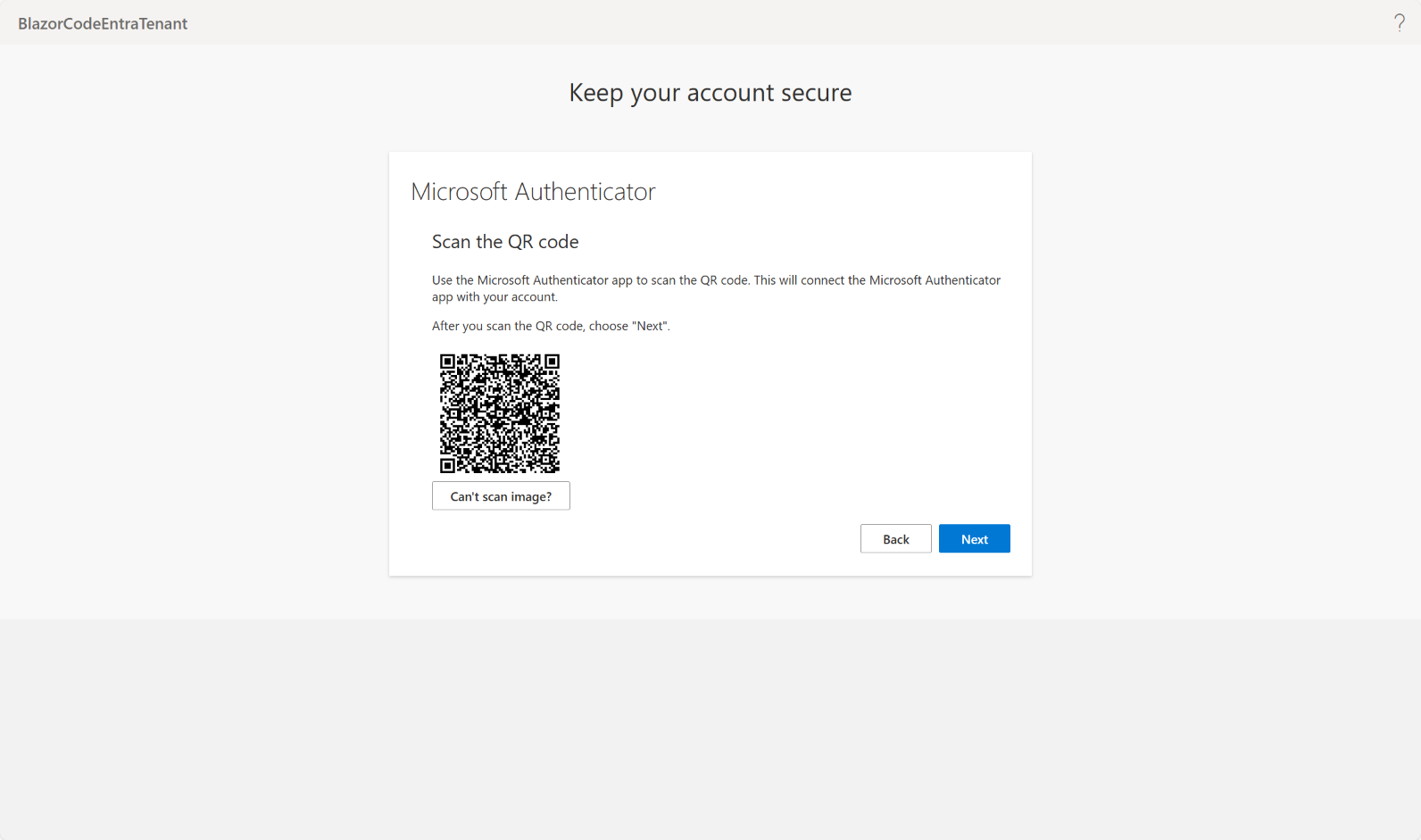The width and height of the screenshot is (1421, 840).
Task: Click the Next button
Action: 974,539
